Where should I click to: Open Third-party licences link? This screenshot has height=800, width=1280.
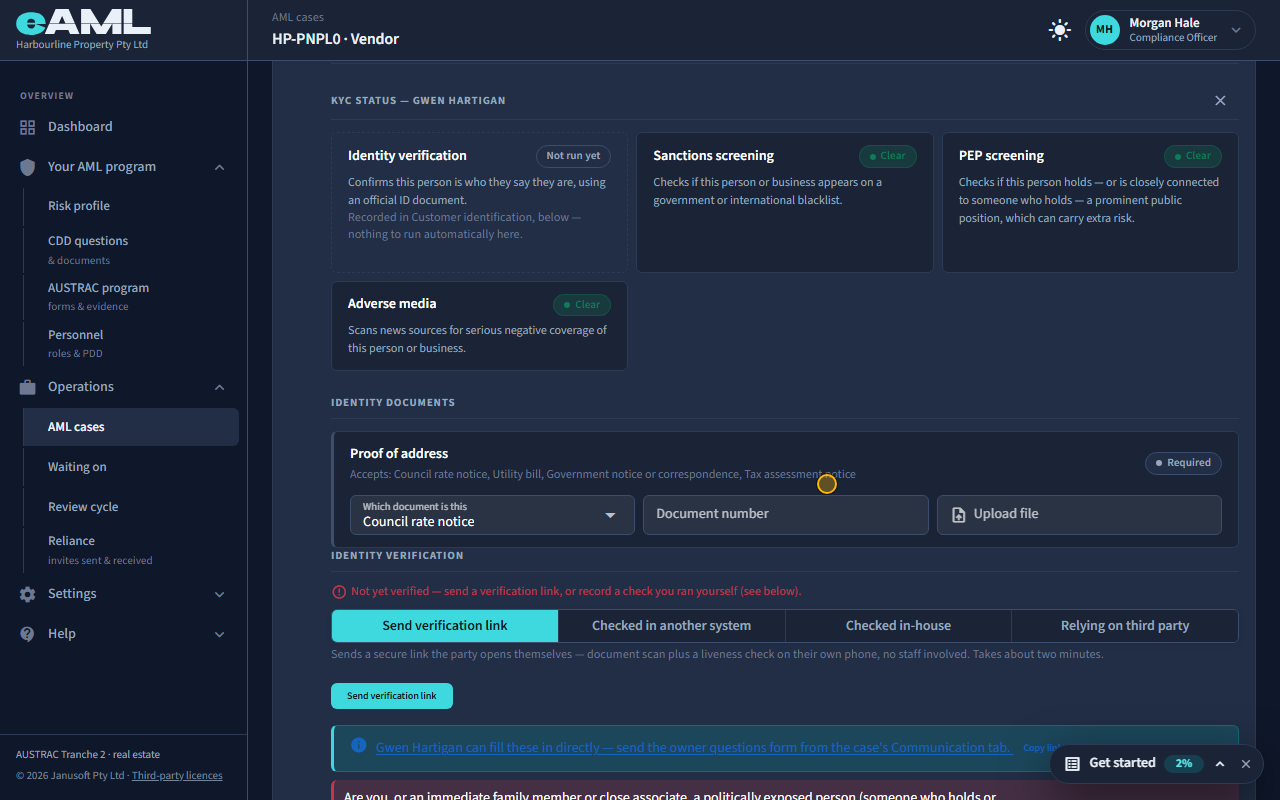[x=177, y=776]
